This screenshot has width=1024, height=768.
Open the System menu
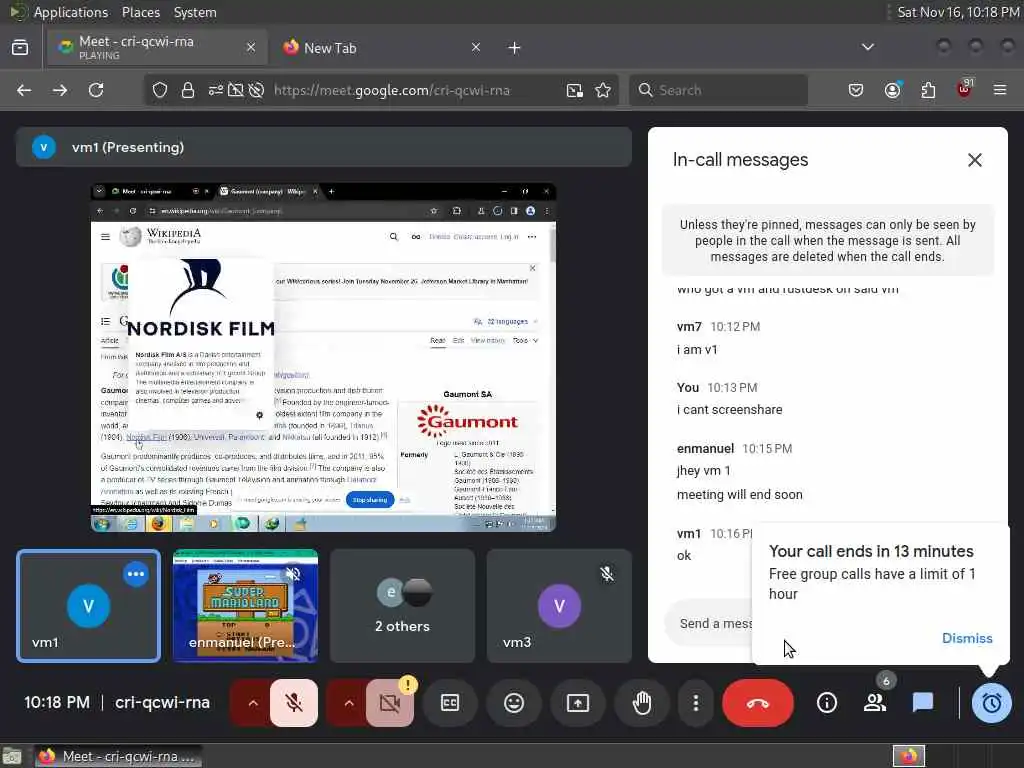(195, 12)
